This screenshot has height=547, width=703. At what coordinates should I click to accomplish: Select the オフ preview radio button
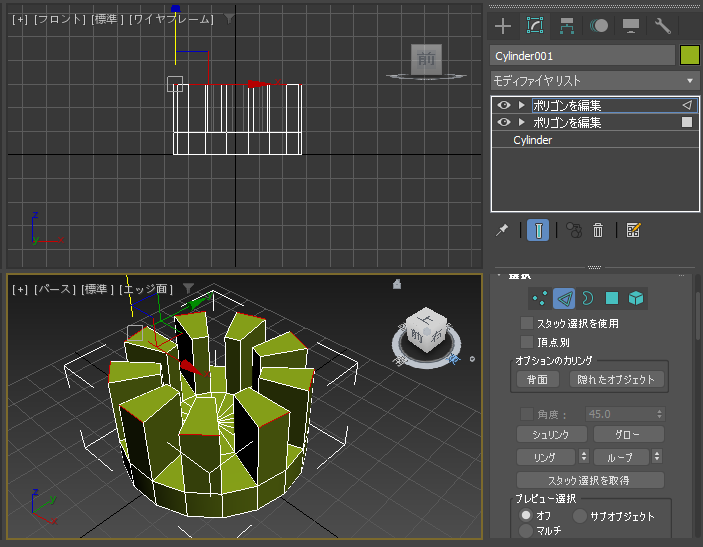tap(526, 515)
